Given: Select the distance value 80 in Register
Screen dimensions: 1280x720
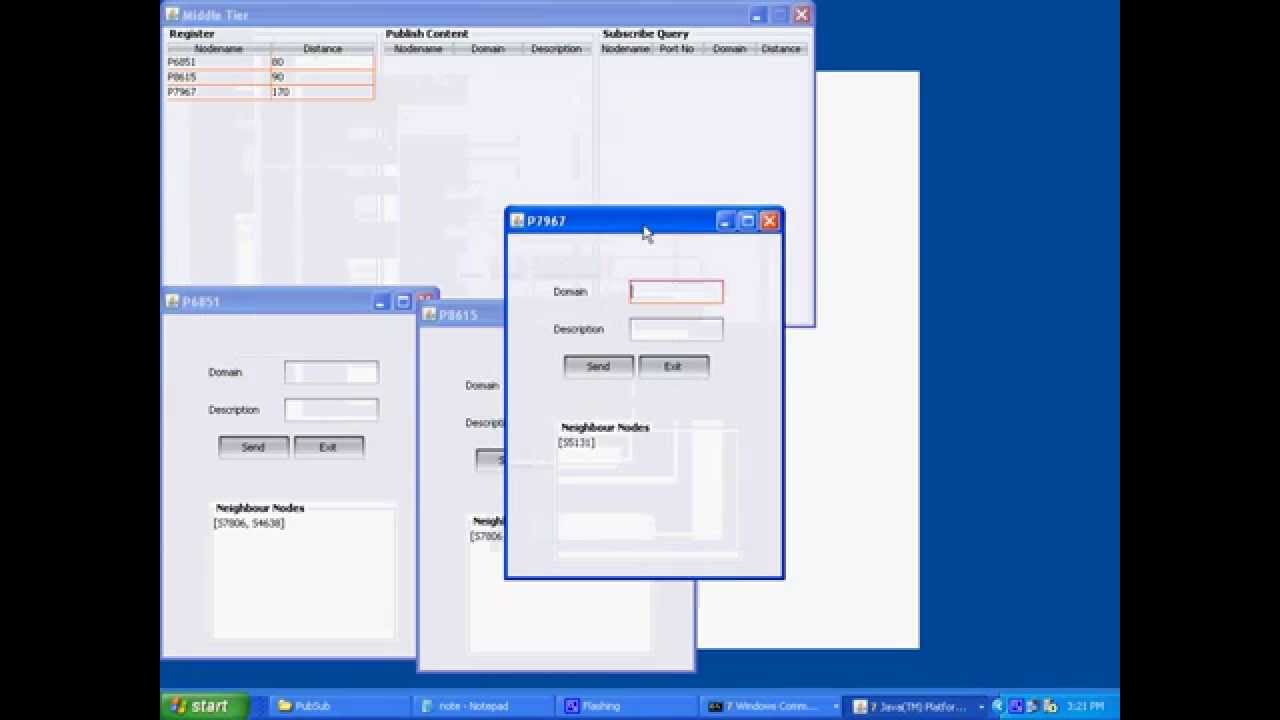Looking at the screenshot, I should coord(322,62).
